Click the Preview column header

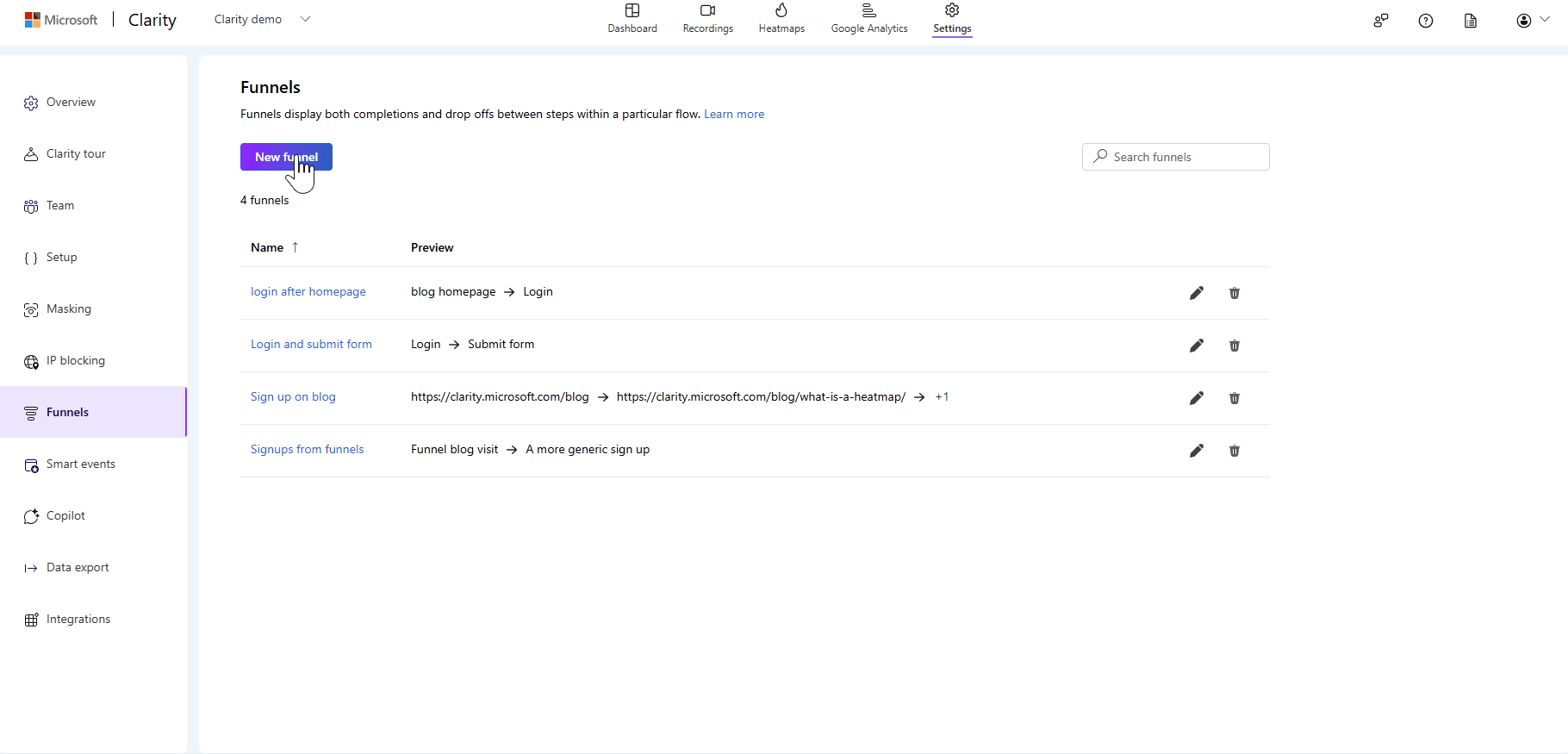pos(432,248)
